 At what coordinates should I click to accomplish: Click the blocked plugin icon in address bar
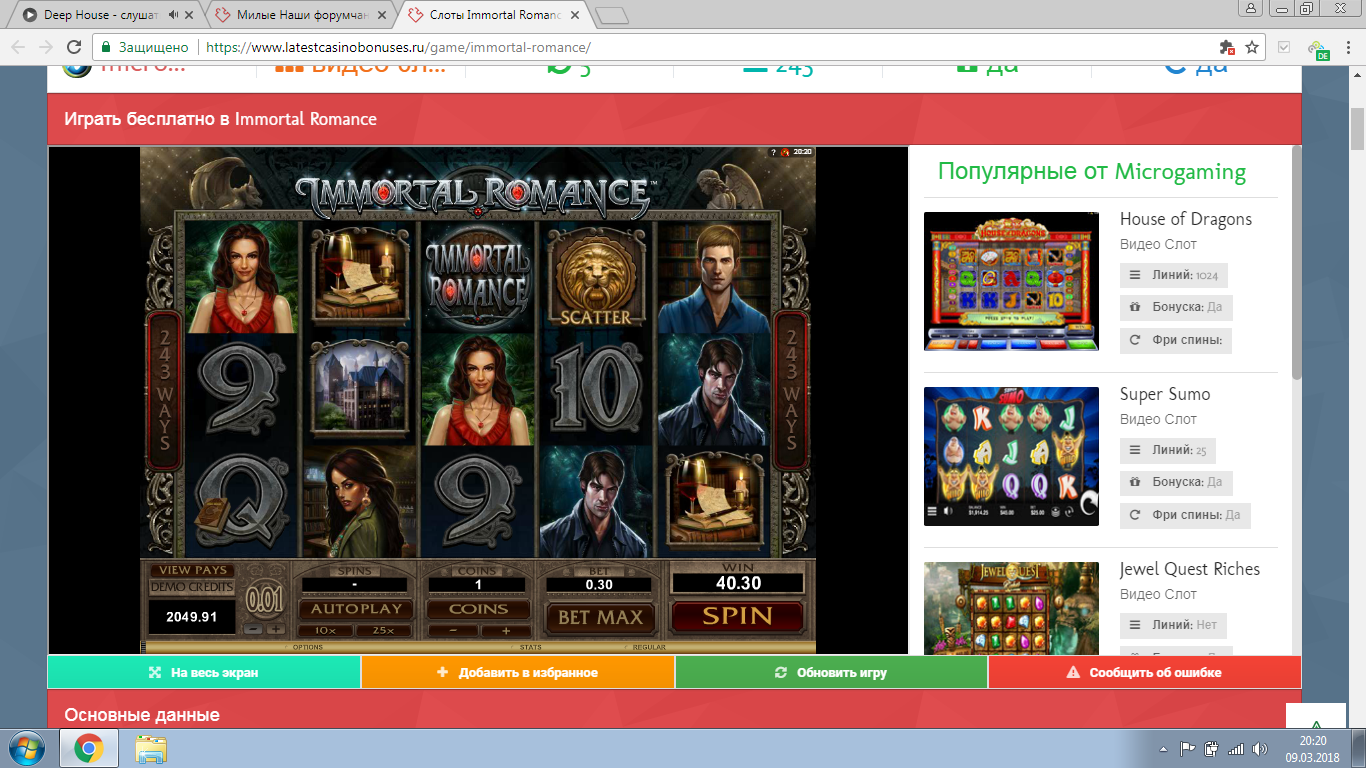pyautogui.click(x=1227, y=47)
